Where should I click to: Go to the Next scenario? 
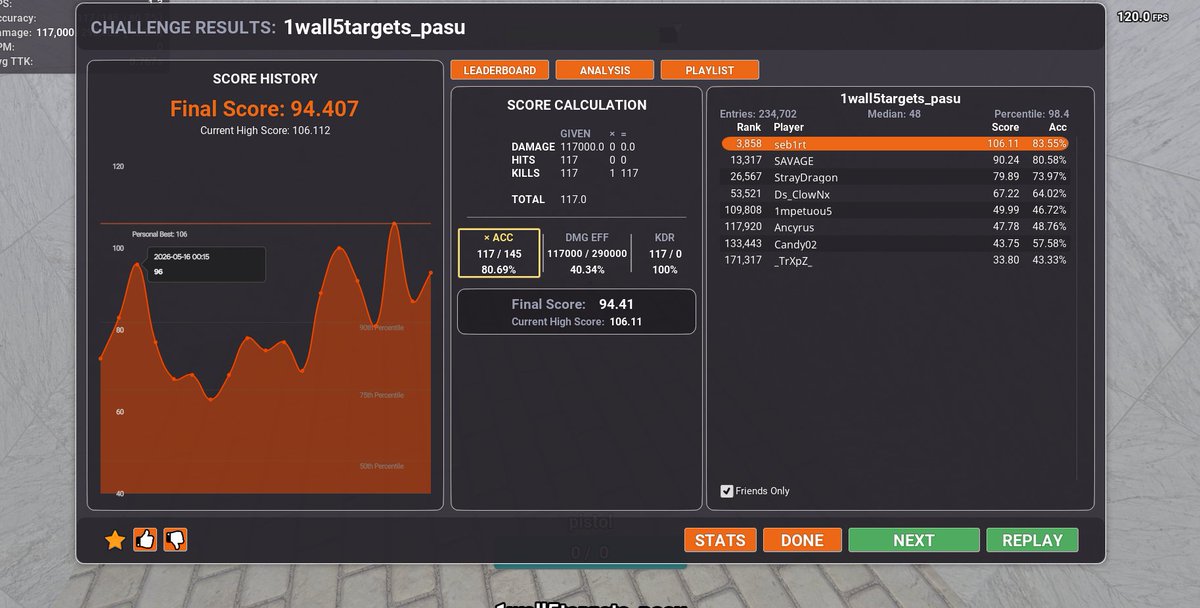(914, 540)
